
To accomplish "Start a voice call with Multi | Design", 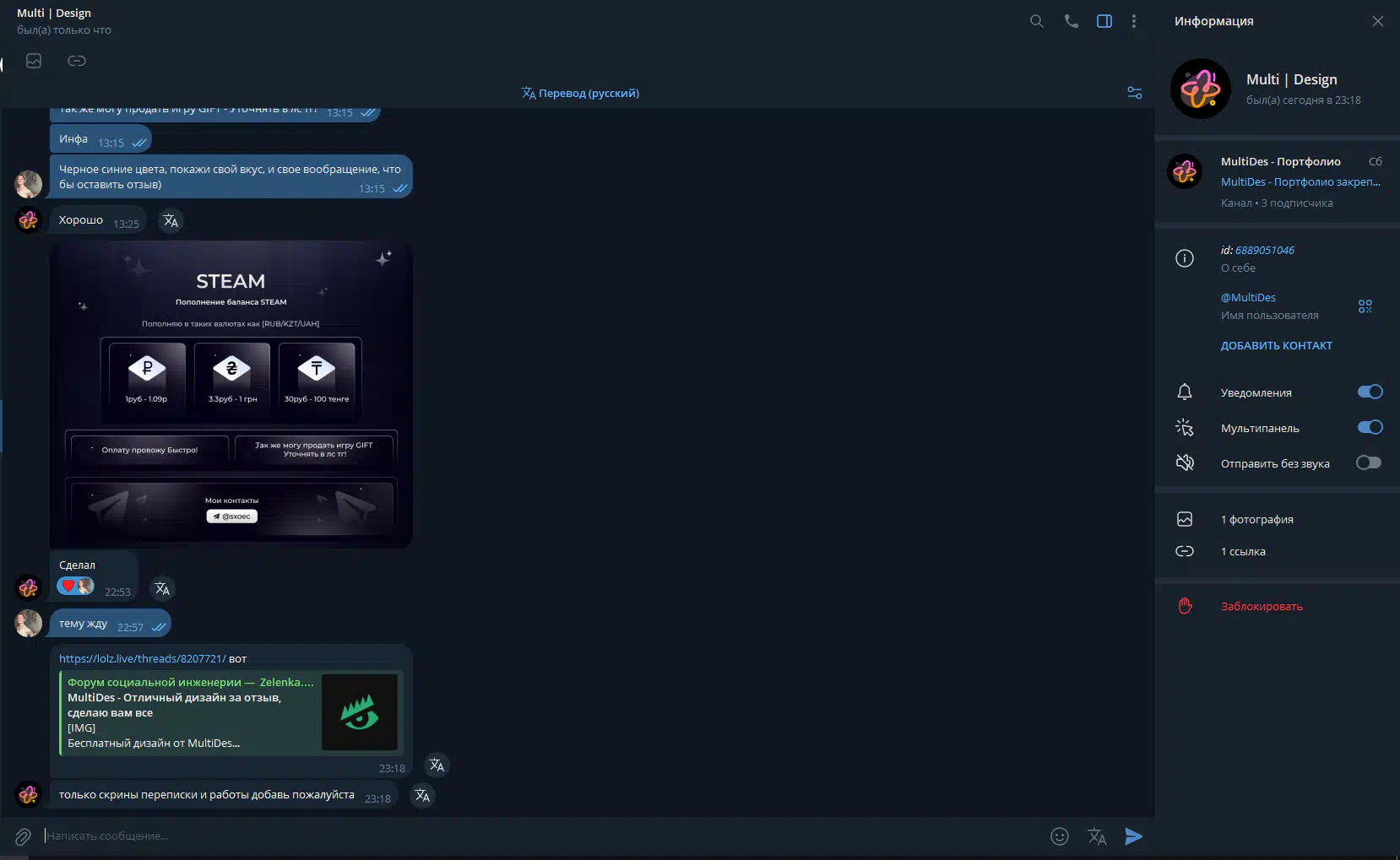I will 1072,21.
